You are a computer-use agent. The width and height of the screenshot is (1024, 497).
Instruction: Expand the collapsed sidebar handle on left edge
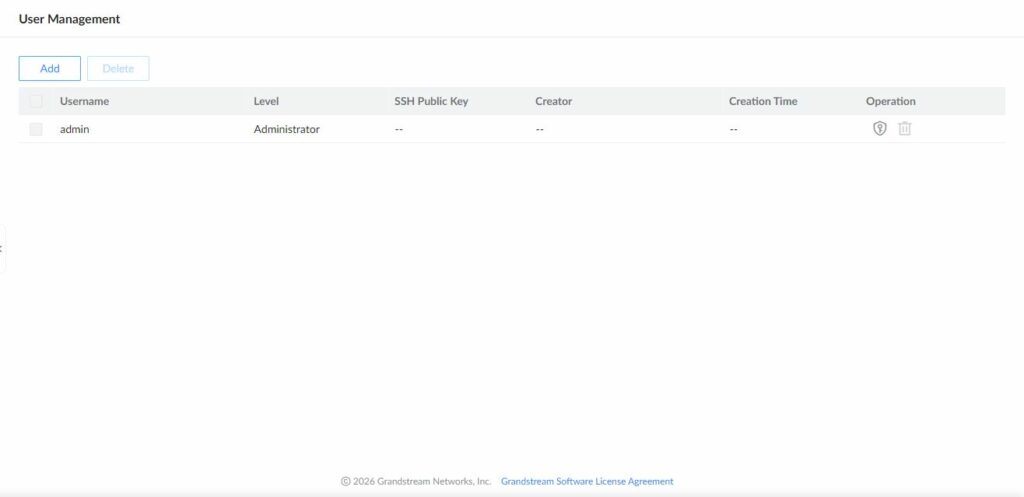click(3, 249)
